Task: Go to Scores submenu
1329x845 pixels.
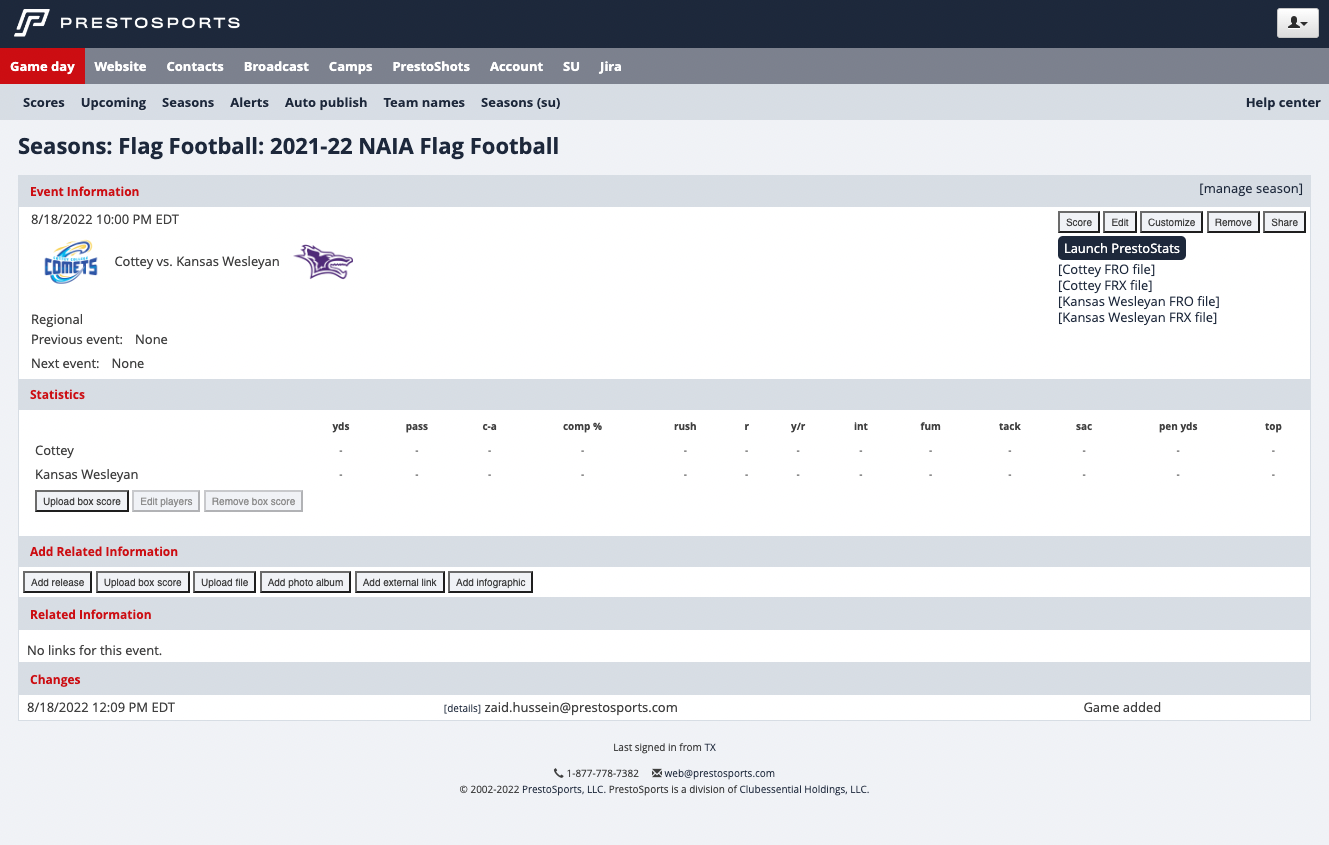Action: click(x=44, y=102)
